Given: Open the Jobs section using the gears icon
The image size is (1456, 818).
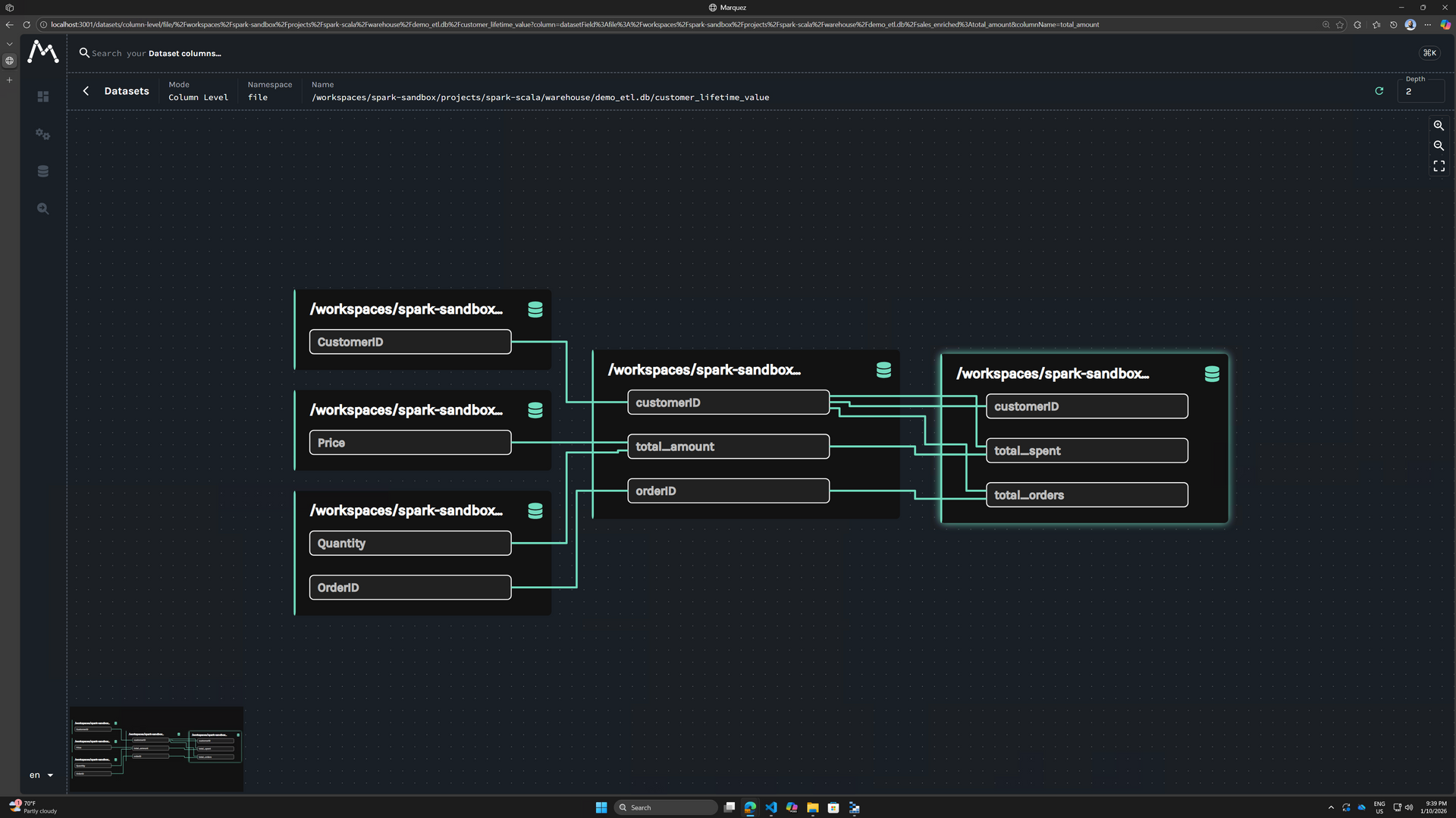Looking at the screenshot, I should (x=42, y=133).
